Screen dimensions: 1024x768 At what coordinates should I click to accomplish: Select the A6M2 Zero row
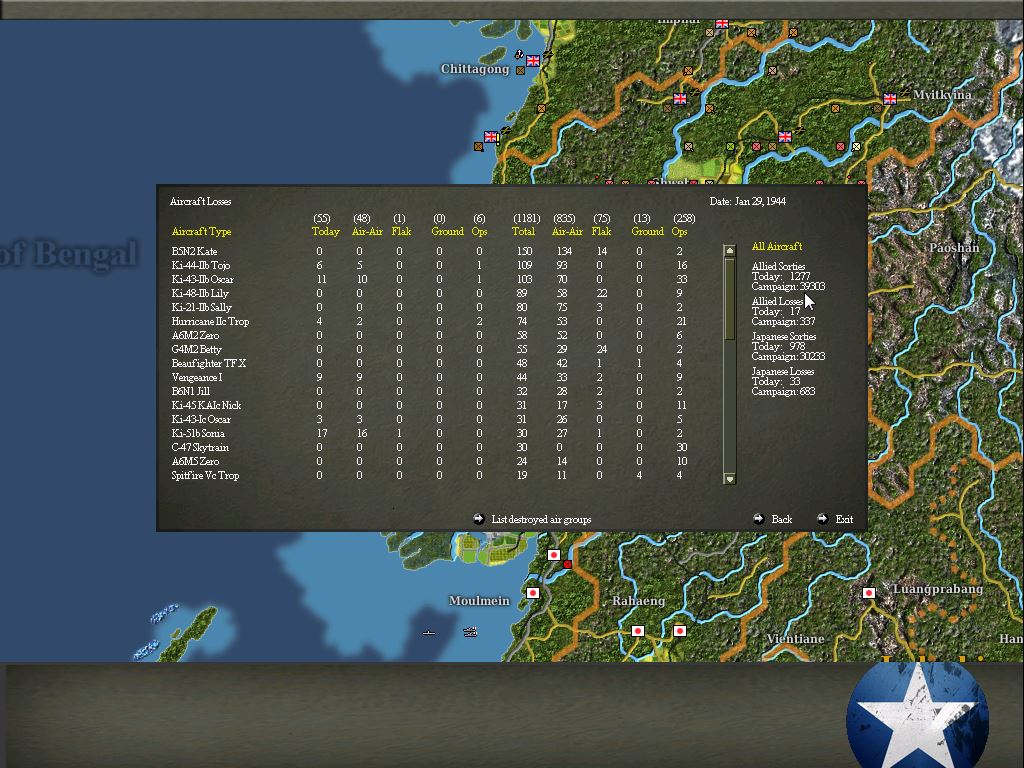(x=431, y=335)
